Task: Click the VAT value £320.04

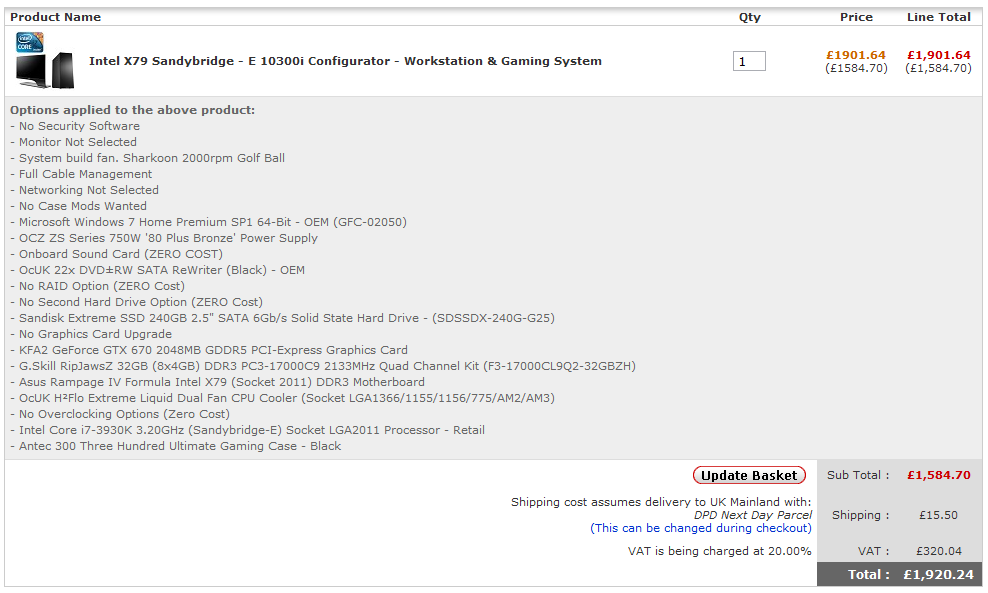Action: 939,551
